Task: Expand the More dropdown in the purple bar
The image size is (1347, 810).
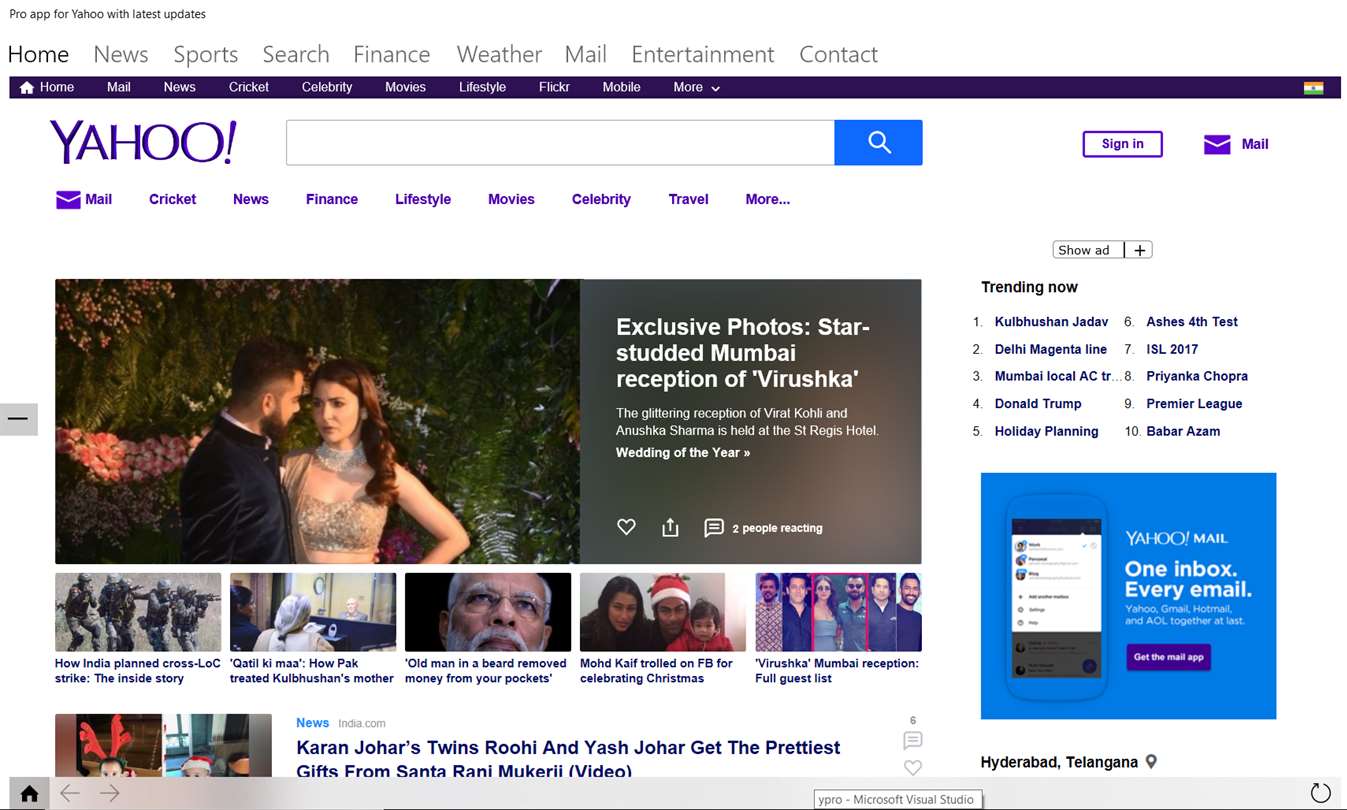Action: pyautogui.click(x=696, y=87)
